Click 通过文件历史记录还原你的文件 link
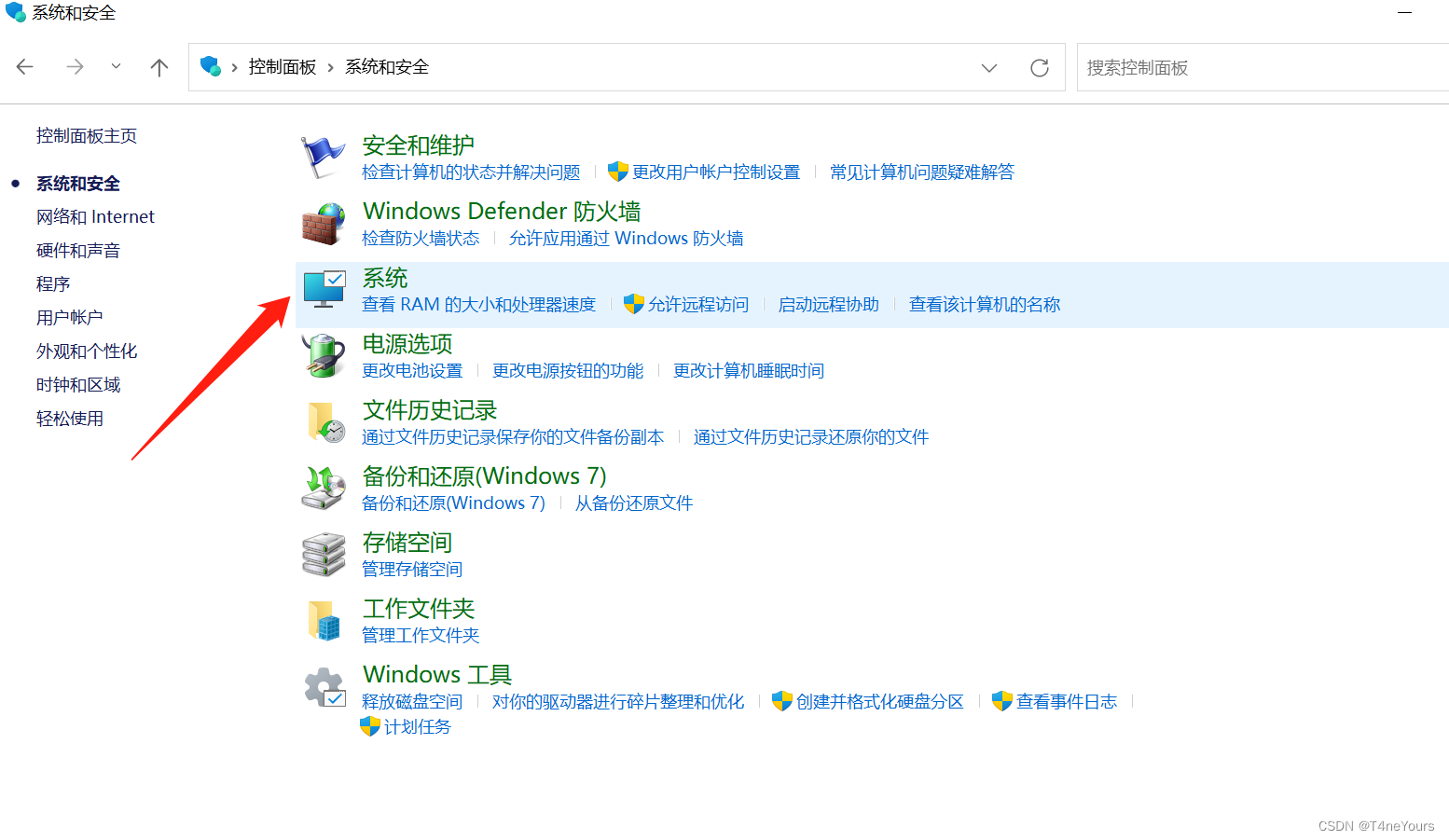1449x840 pixels. tap(811, 437)
